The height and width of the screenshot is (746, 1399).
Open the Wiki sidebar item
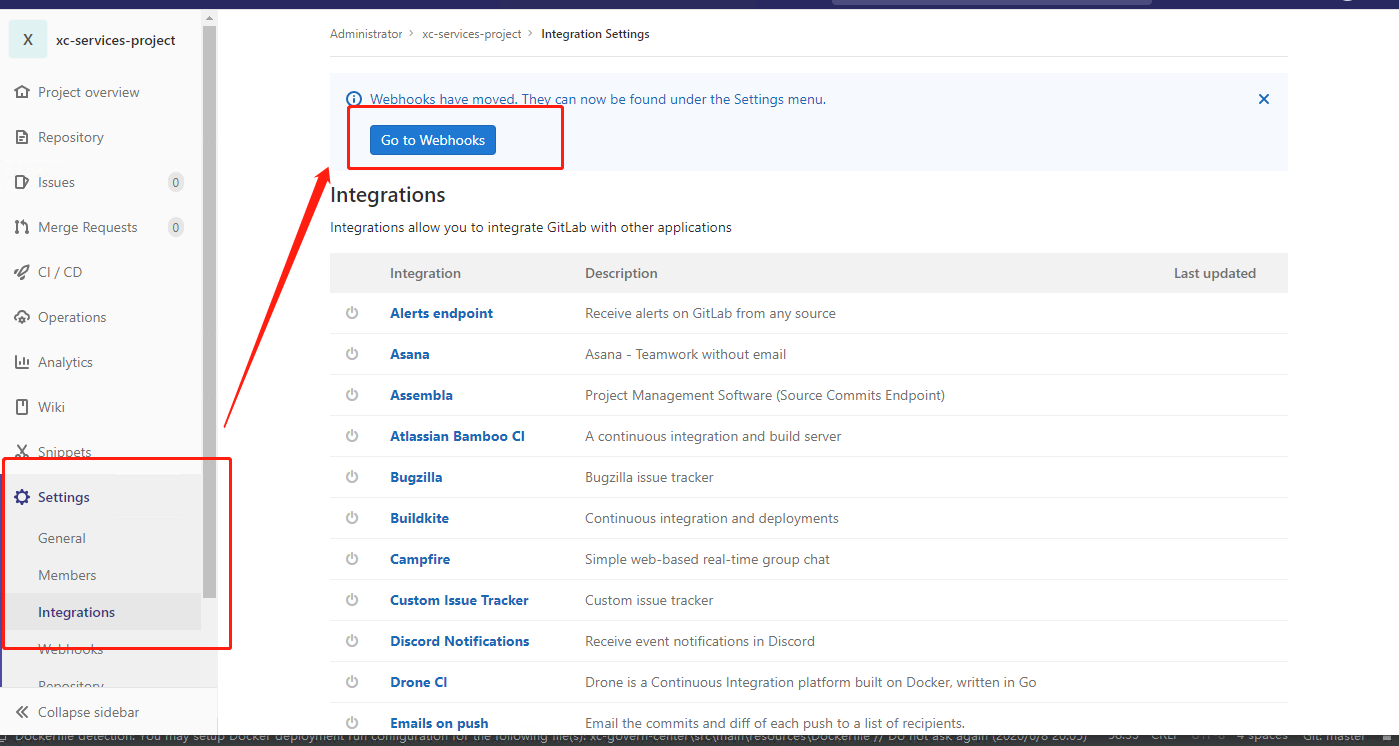point(51,407)
